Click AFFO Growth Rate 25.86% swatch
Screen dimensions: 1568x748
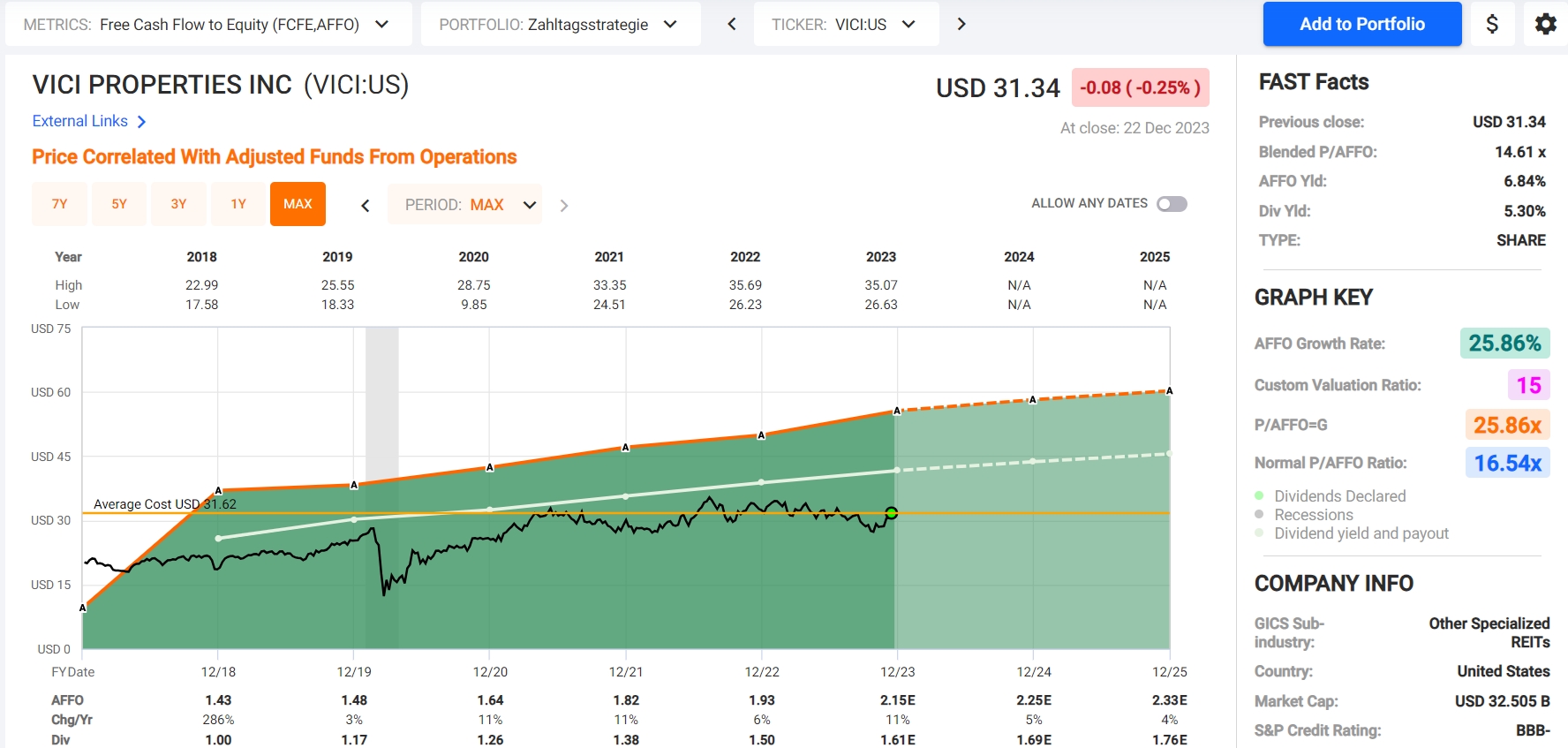(1504, 343)
